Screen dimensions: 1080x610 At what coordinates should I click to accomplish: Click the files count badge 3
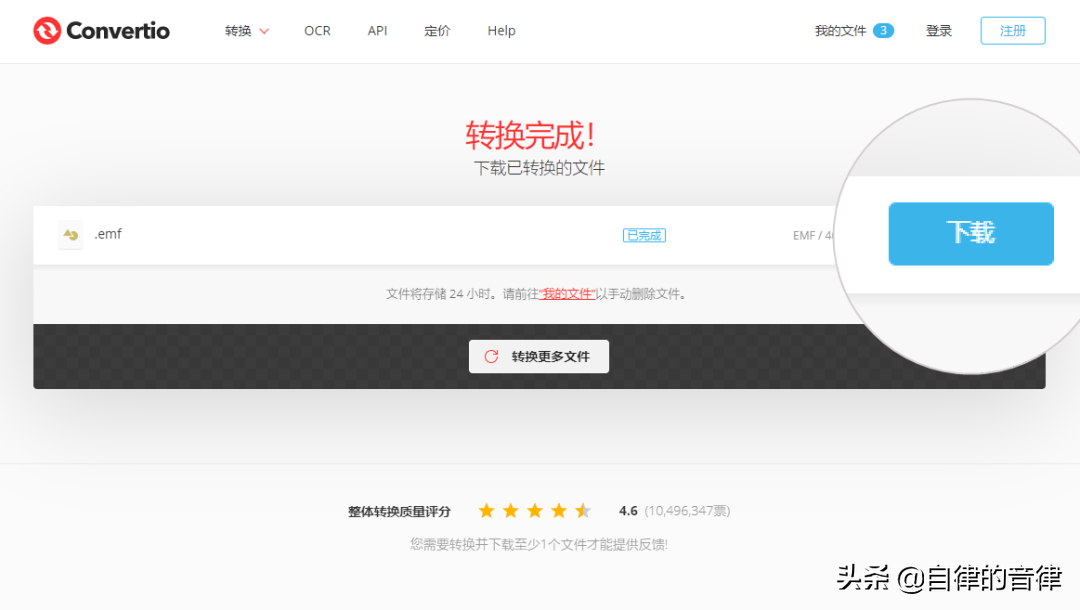click(x=883, y=31)
